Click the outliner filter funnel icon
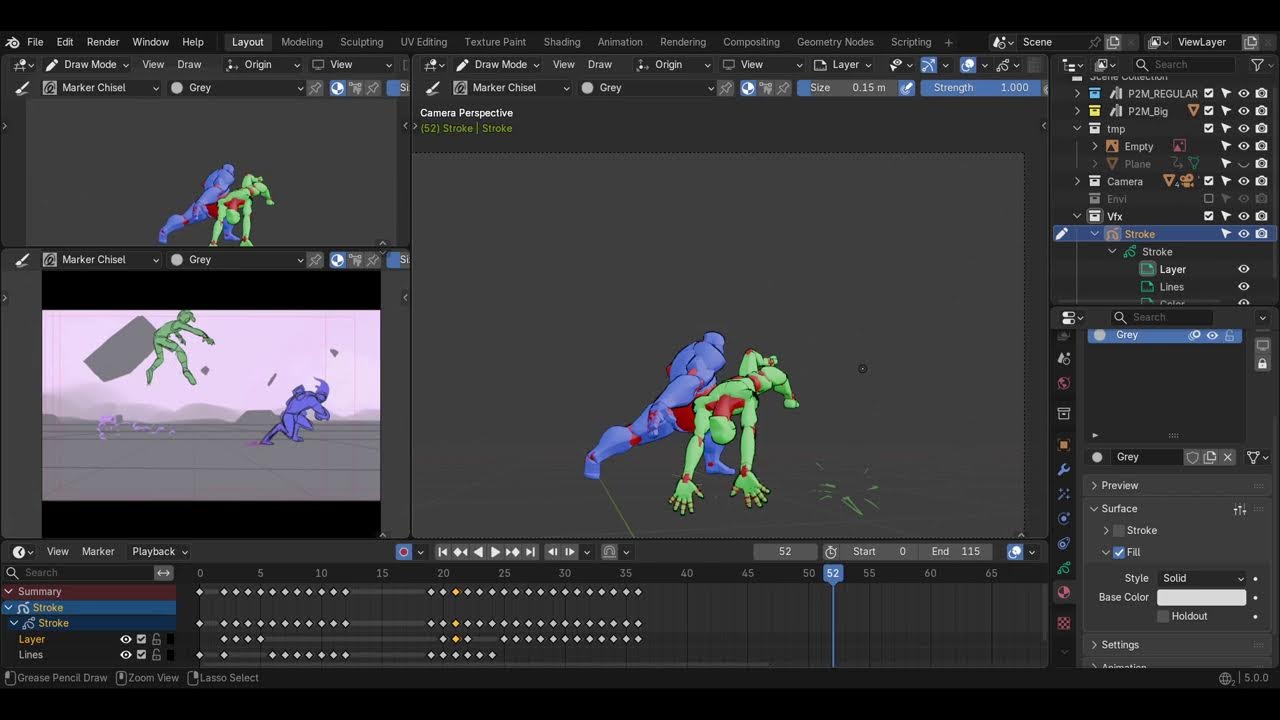The width and height of the screenshot is (1280, 720). (1258, 64)
